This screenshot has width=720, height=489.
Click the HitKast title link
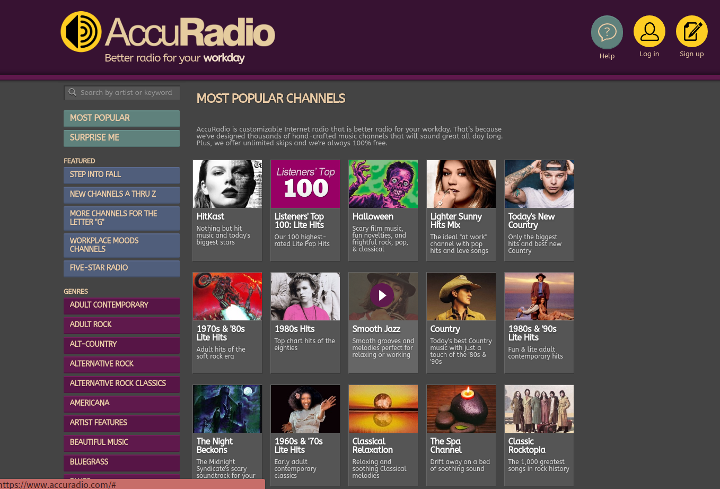[x=210, y=216]
